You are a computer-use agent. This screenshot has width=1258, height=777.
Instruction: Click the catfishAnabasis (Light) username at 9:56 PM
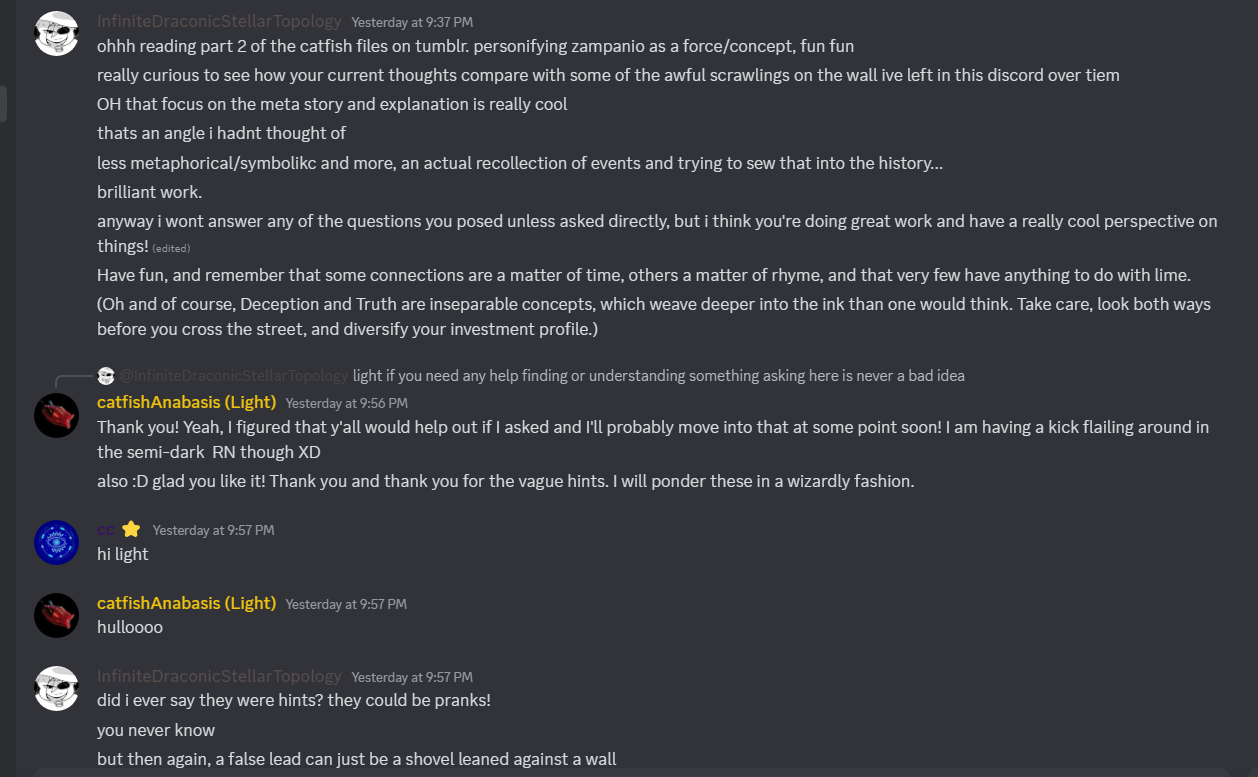[x=186, y=402]
